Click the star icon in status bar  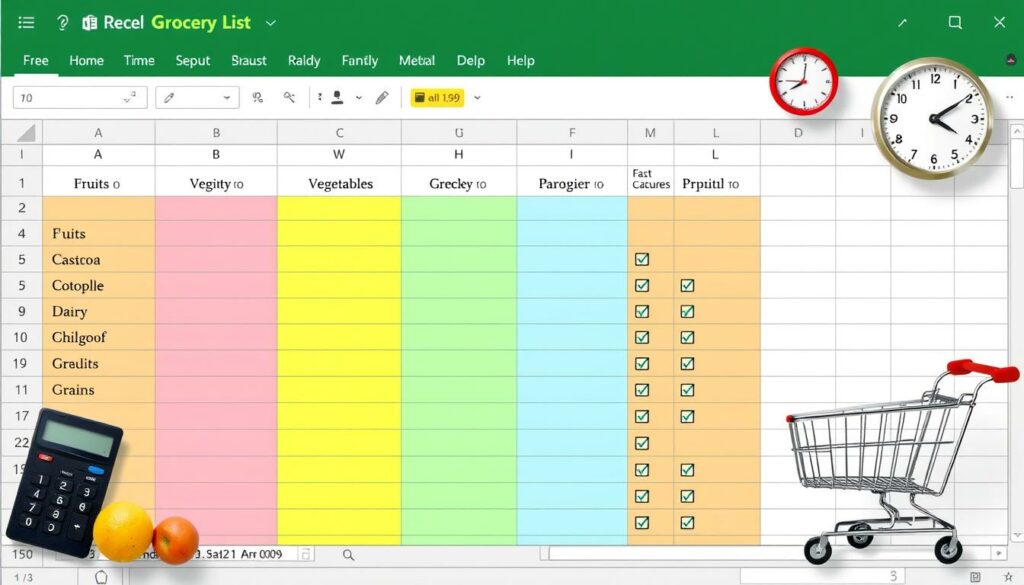click(1008, 577)
